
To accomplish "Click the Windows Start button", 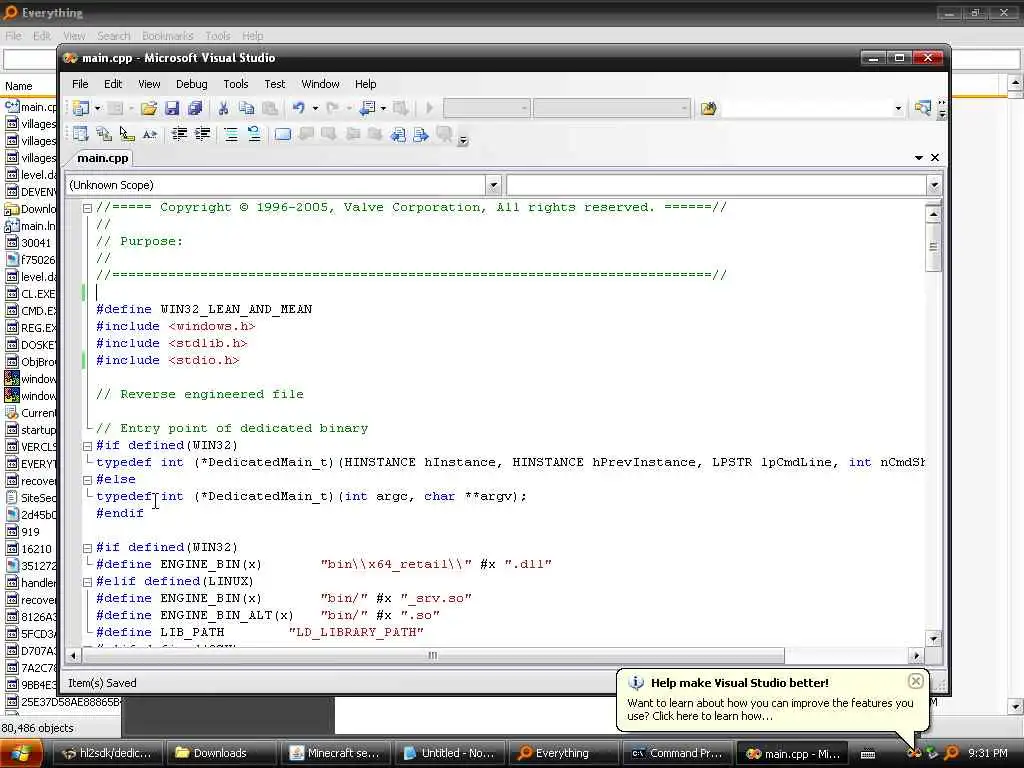I will coord(20,754).
